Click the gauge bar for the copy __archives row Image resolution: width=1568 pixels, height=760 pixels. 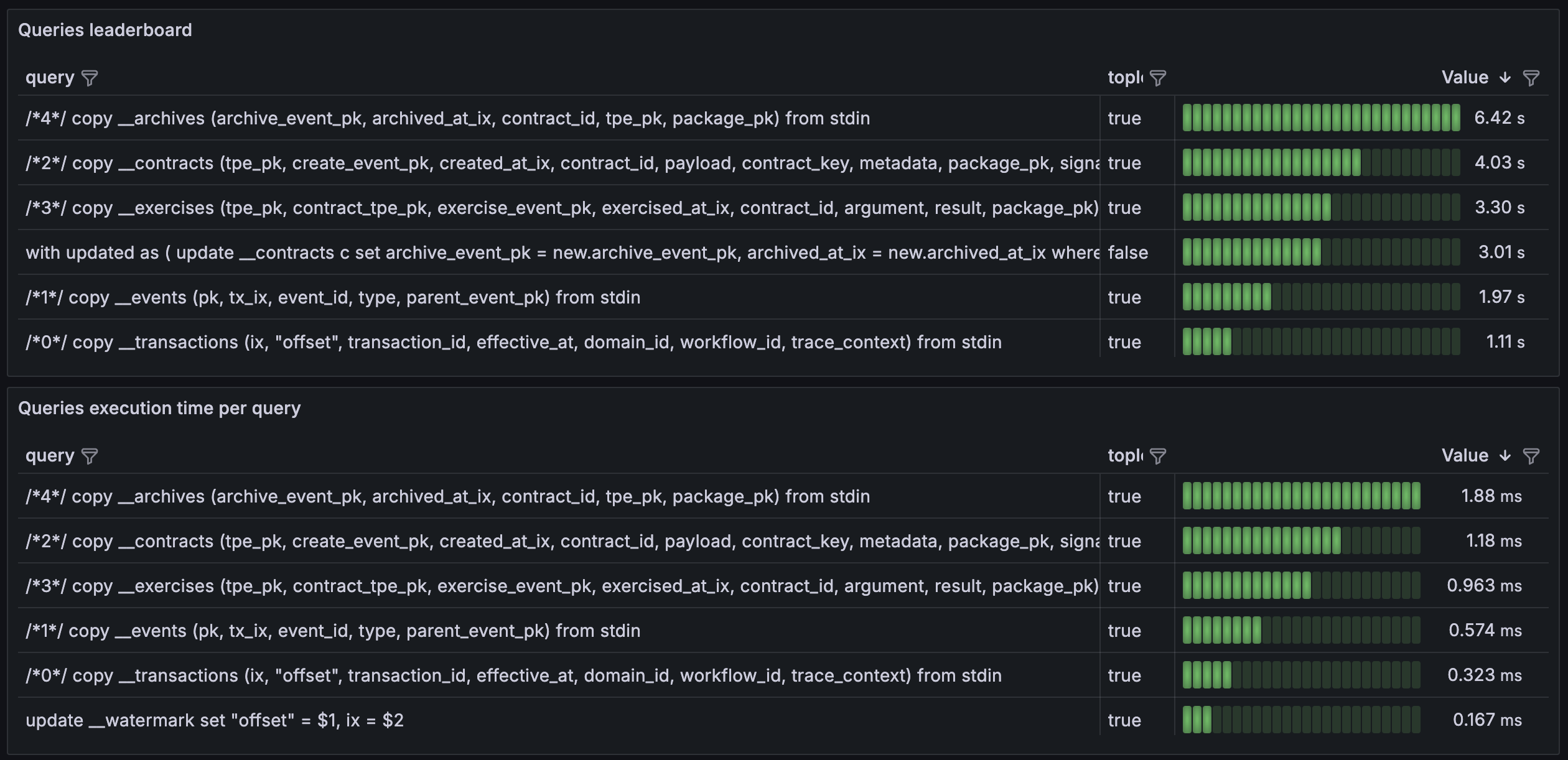point(1321,118)
